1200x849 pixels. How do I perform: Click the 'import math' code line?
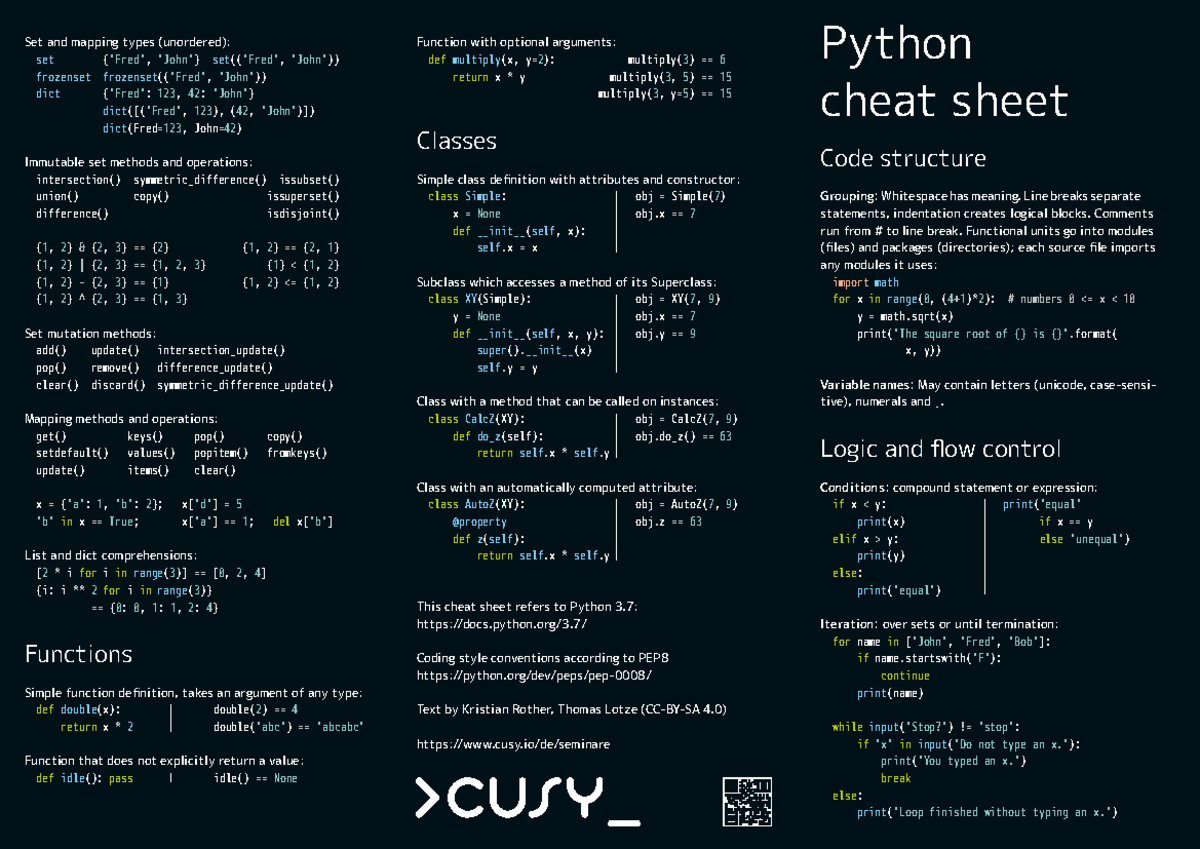[x=866, y=282]
